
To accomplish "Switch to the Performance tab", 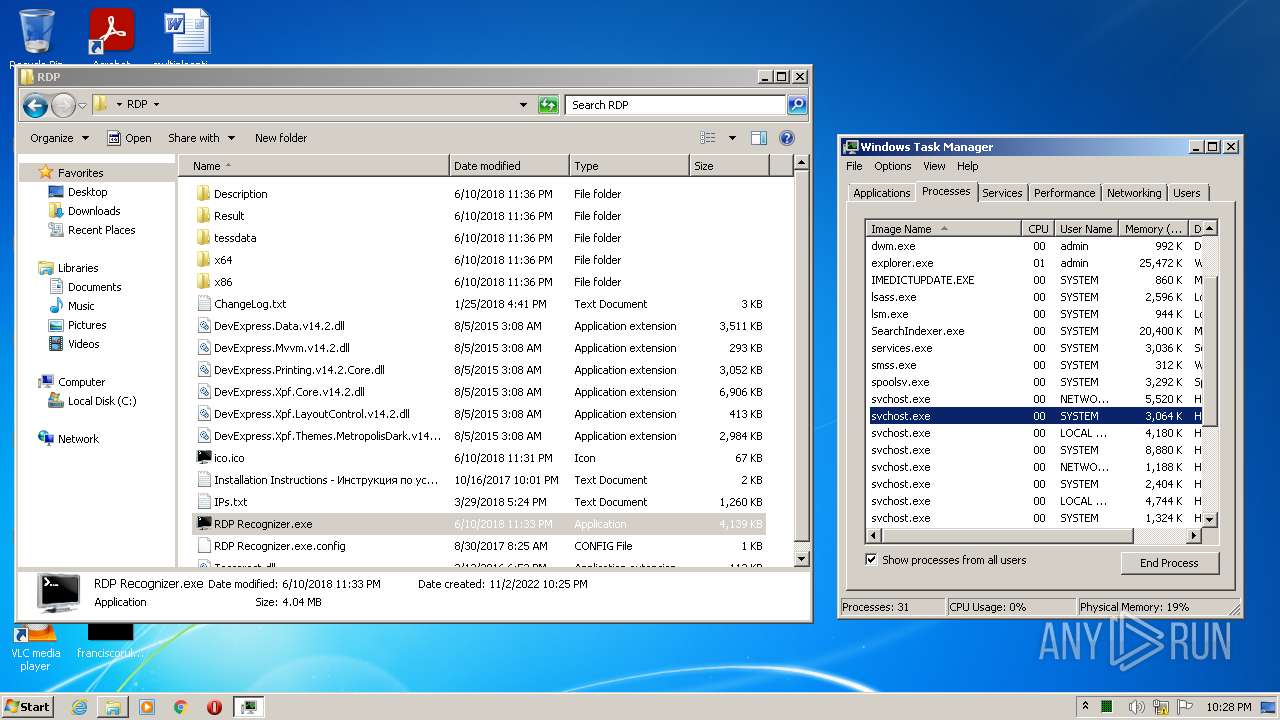I will click(x=1064, y=193).
